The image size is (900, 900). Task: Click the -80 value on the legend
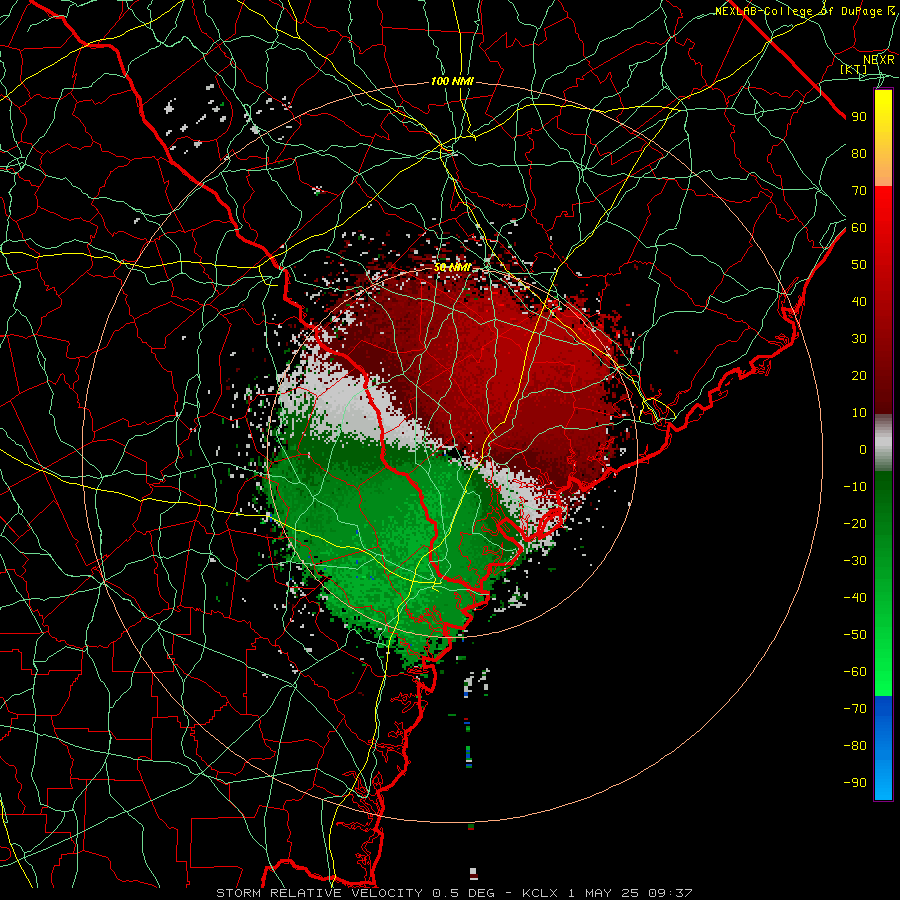[x=855, y=746]
